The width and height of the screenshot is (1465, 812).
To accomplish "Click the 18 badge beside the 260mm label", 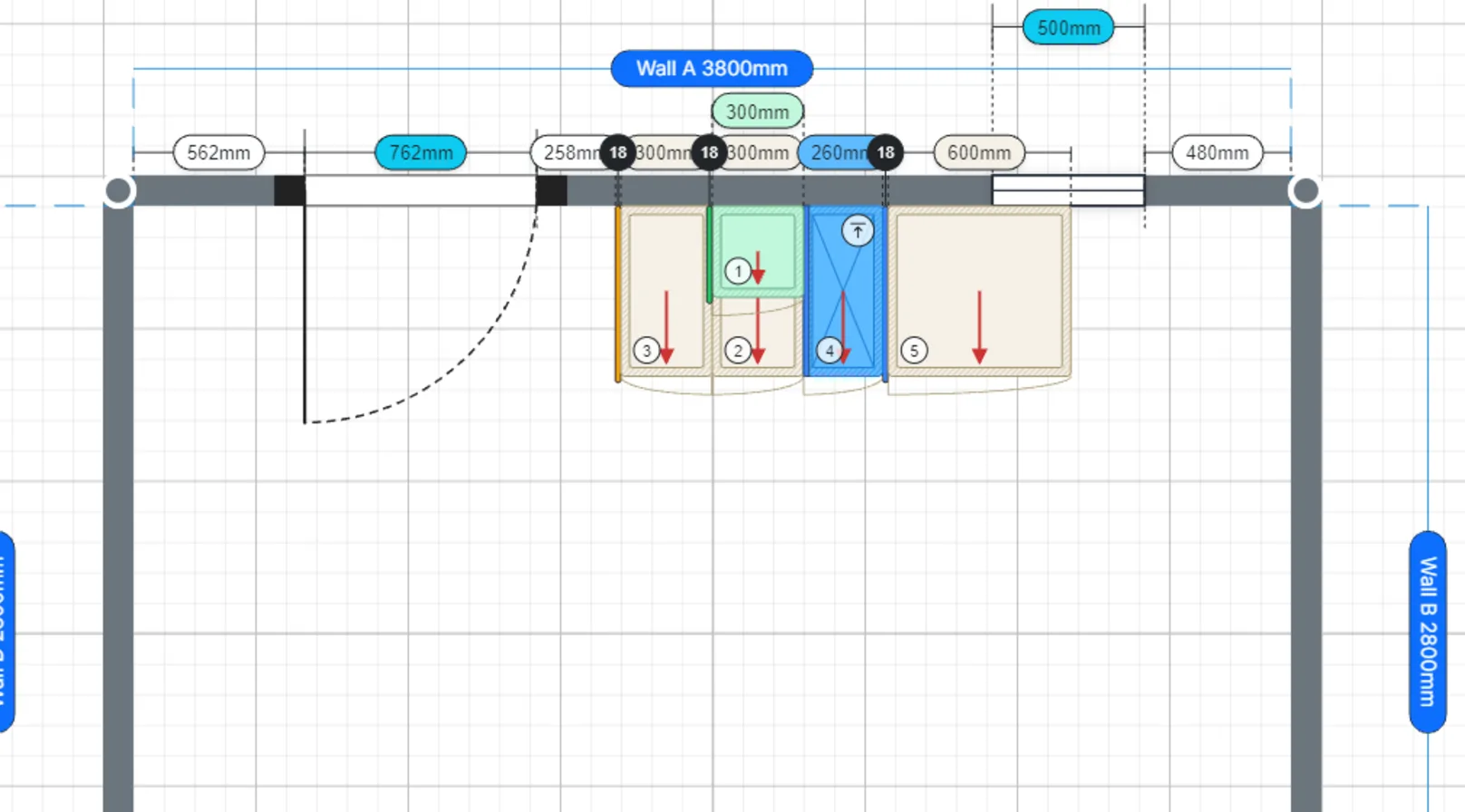I will click(886, 152).
